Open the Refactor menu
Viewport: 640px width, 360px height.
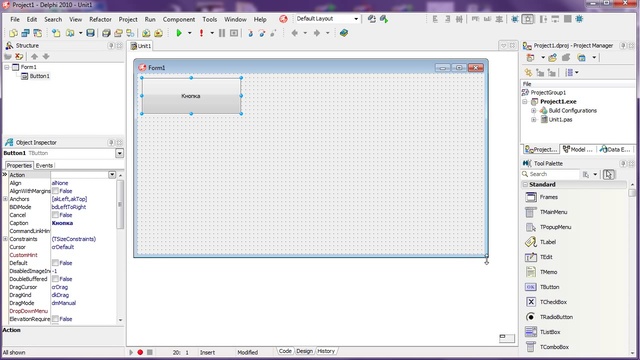(x=100, y=19)
